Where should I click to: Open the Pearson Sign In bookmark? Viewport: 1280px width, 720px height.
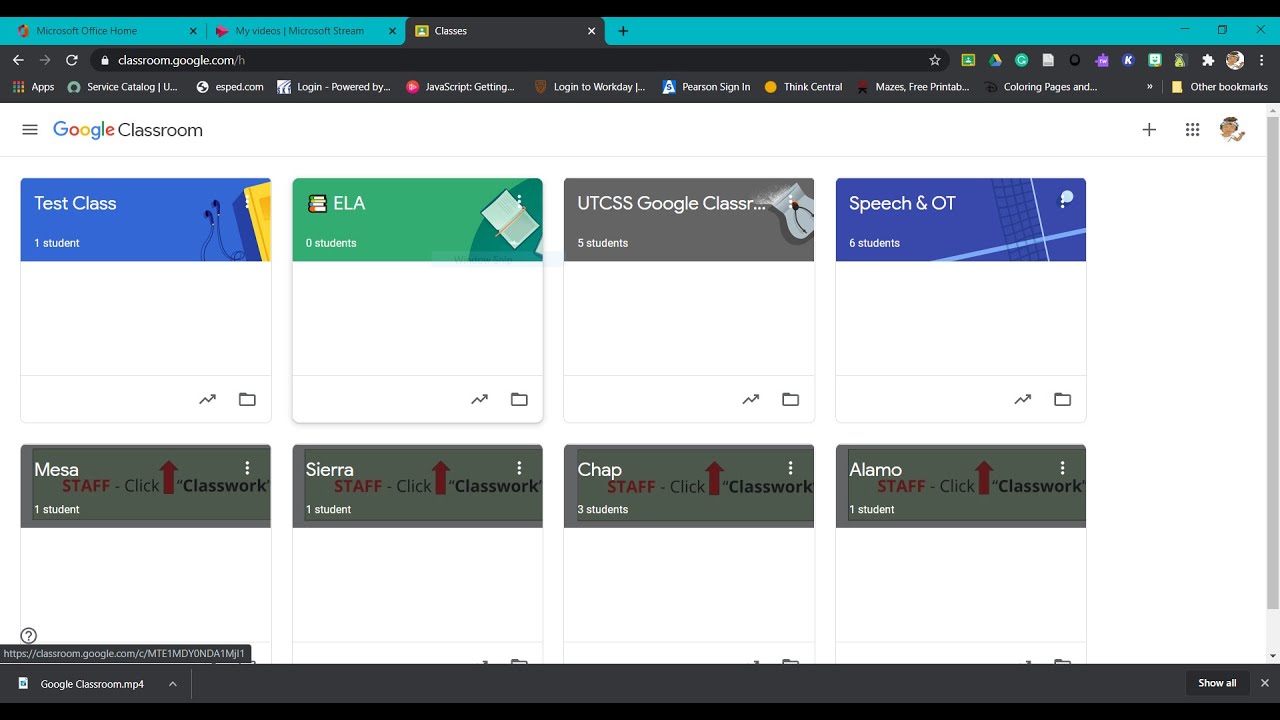tap(706, 87)
